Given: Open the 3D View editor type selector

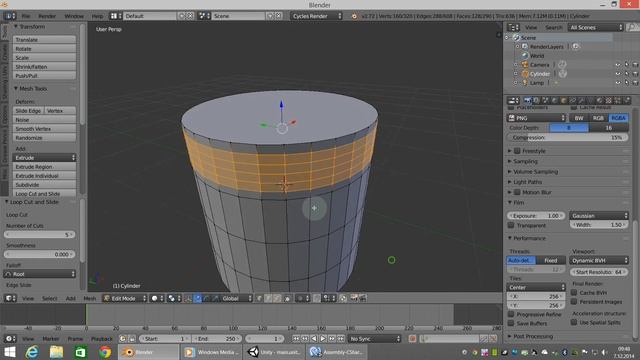Looking at the screenshot, I should tap(10, 298).
